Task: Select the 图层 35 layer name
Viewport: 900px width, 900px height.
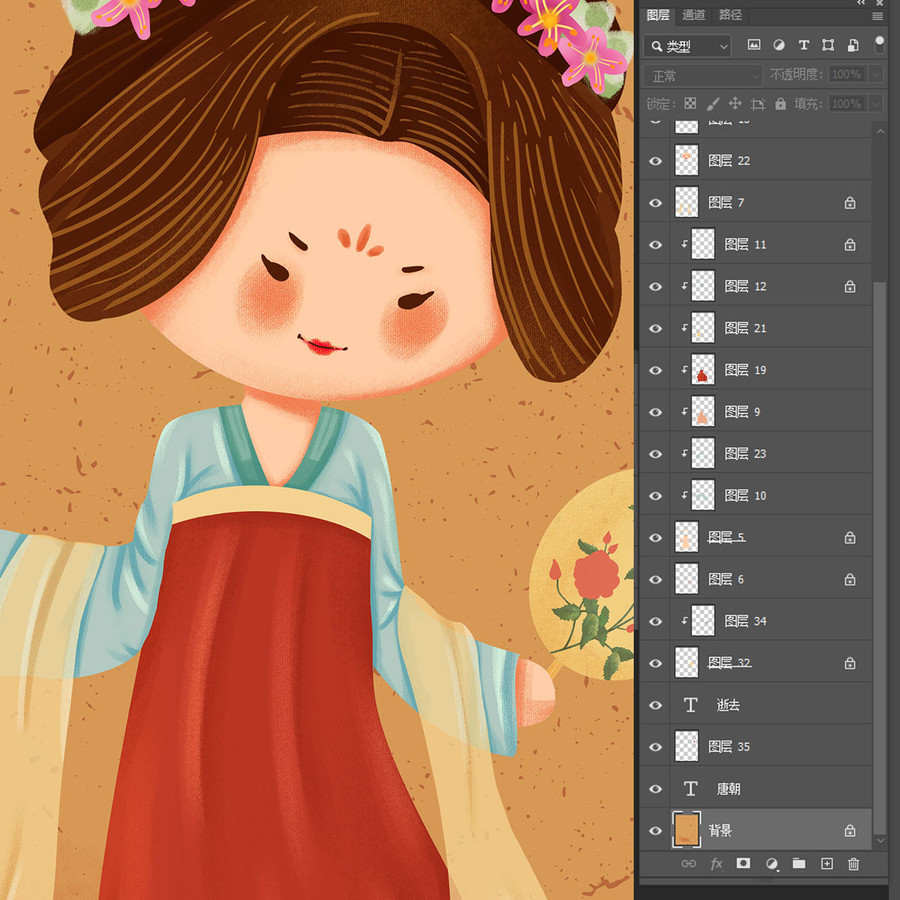Action: coord(729,747)
